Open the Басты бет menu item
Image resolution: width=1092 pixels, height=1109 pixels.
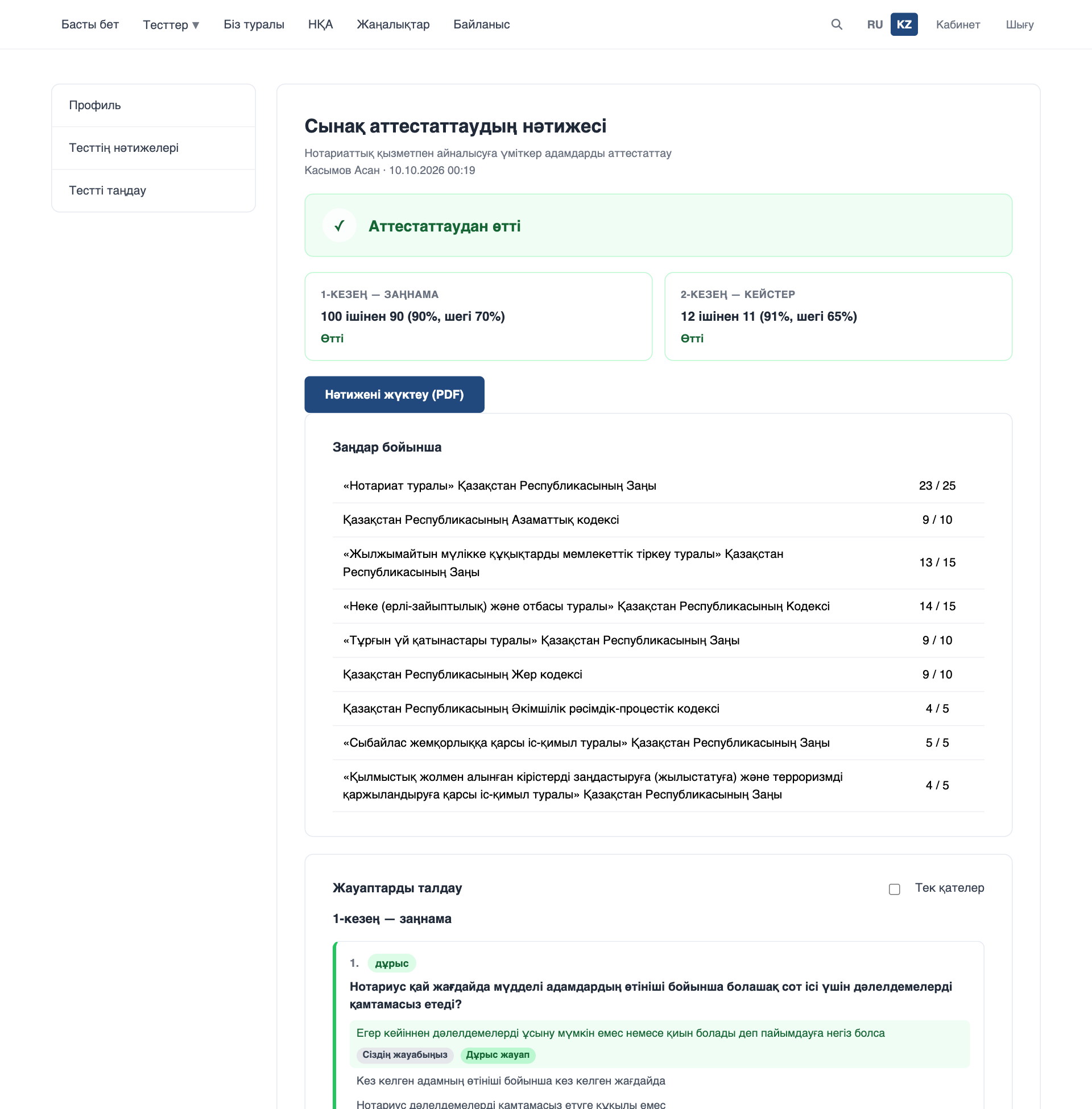tap(90, 24)
